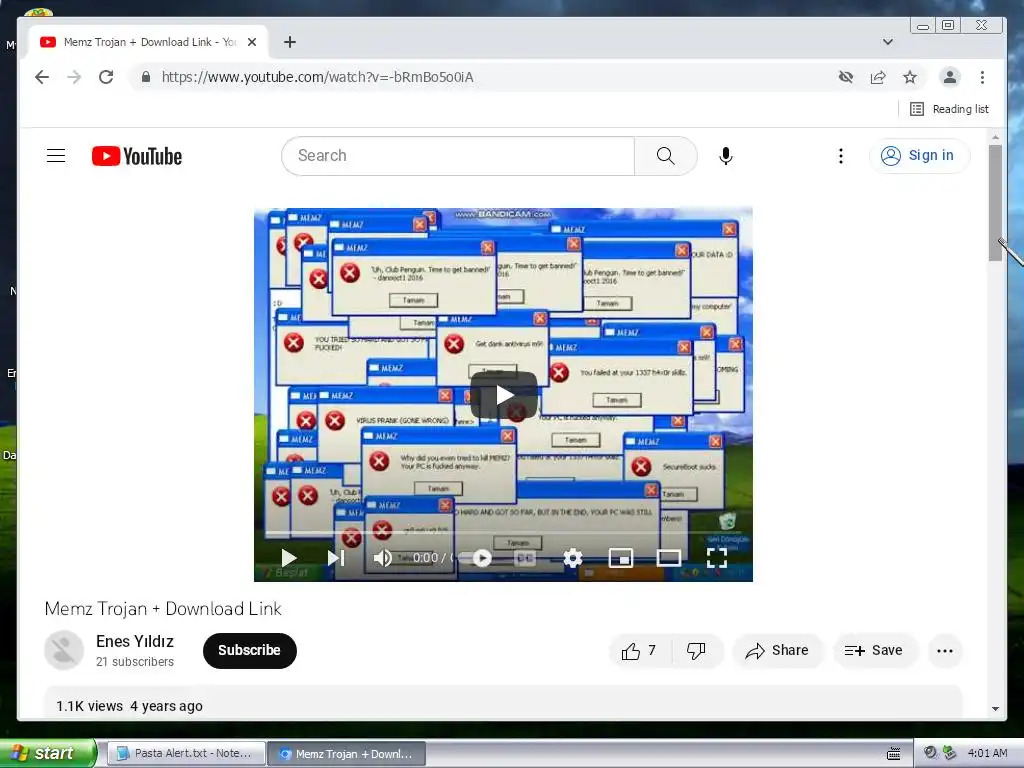Click the crossed-out eye icon in address bar

[846, 77]
